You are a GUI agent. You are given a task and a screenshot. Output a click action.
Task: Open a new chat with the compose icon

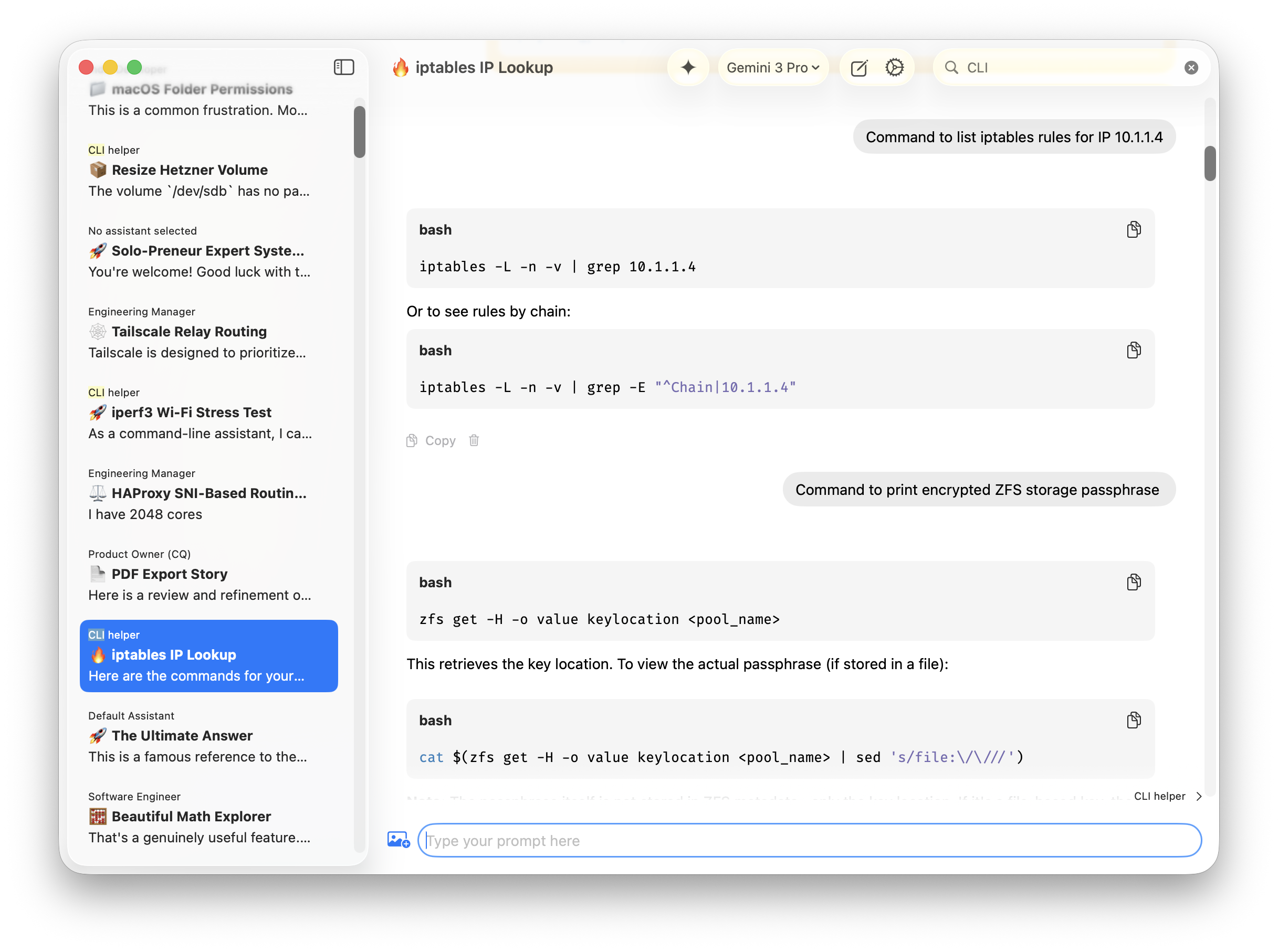858,67
